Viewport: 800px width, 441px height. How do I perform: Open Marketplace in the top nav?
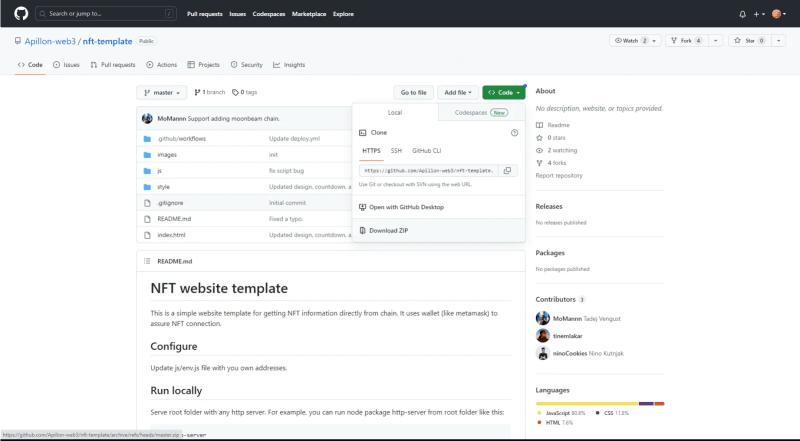tap(309, 14)
